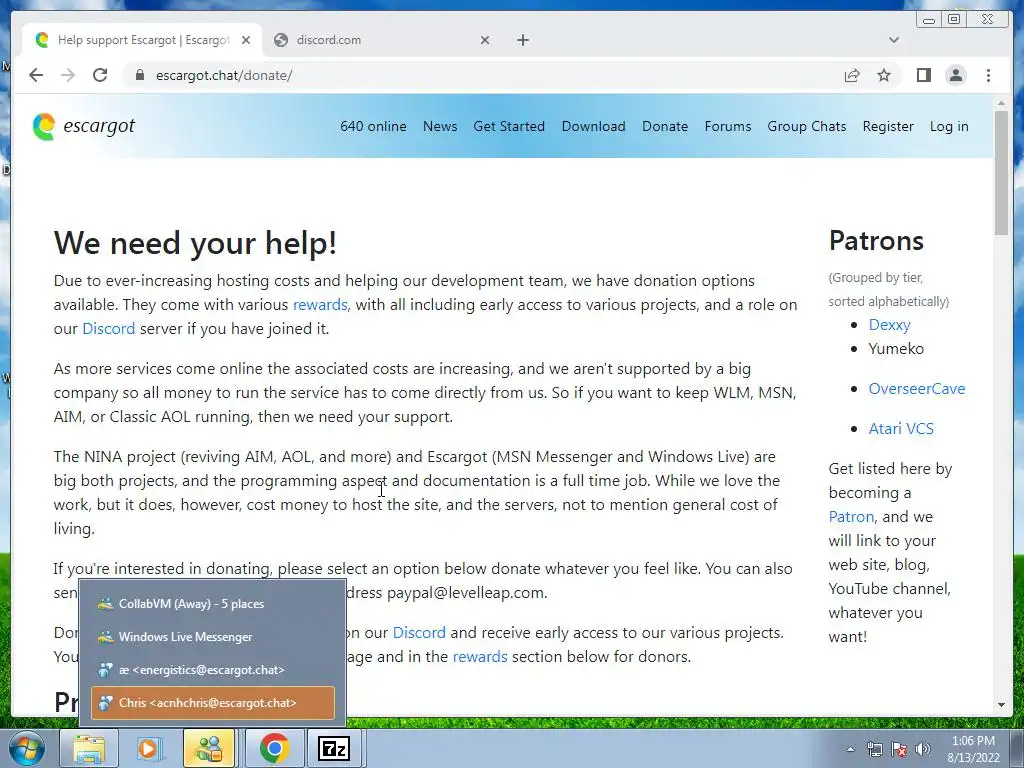
Task: Click the page scrollbar down arrow
Action: [x=1001, y=705]
